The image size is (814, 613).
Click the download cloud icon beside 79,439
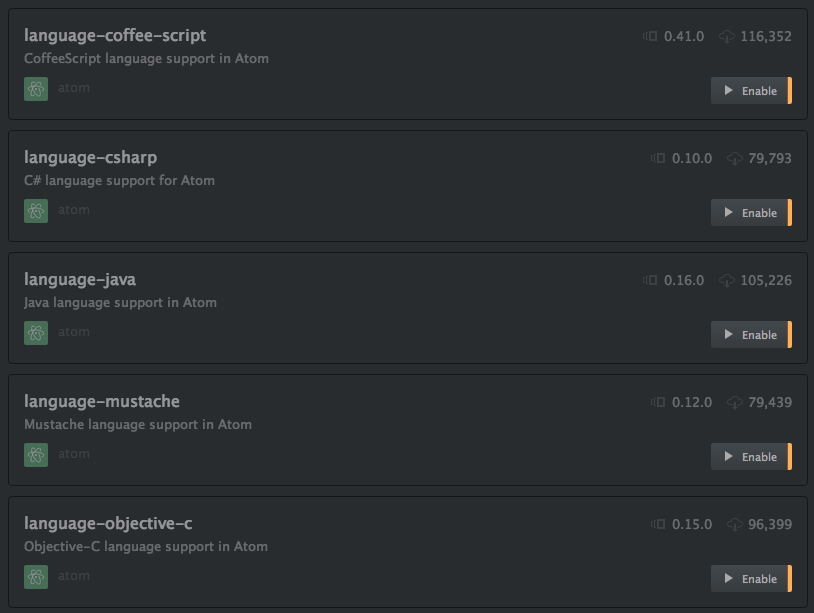pos(735,402)
